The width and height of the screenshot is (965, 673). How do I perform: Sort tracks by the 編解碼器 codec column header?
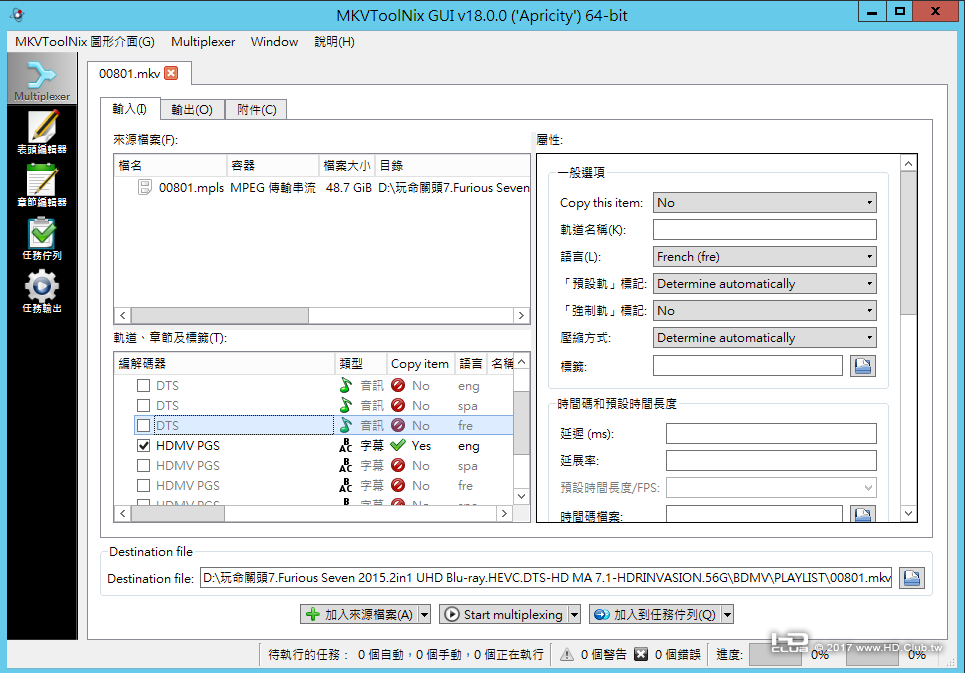(x=225, y=364)
